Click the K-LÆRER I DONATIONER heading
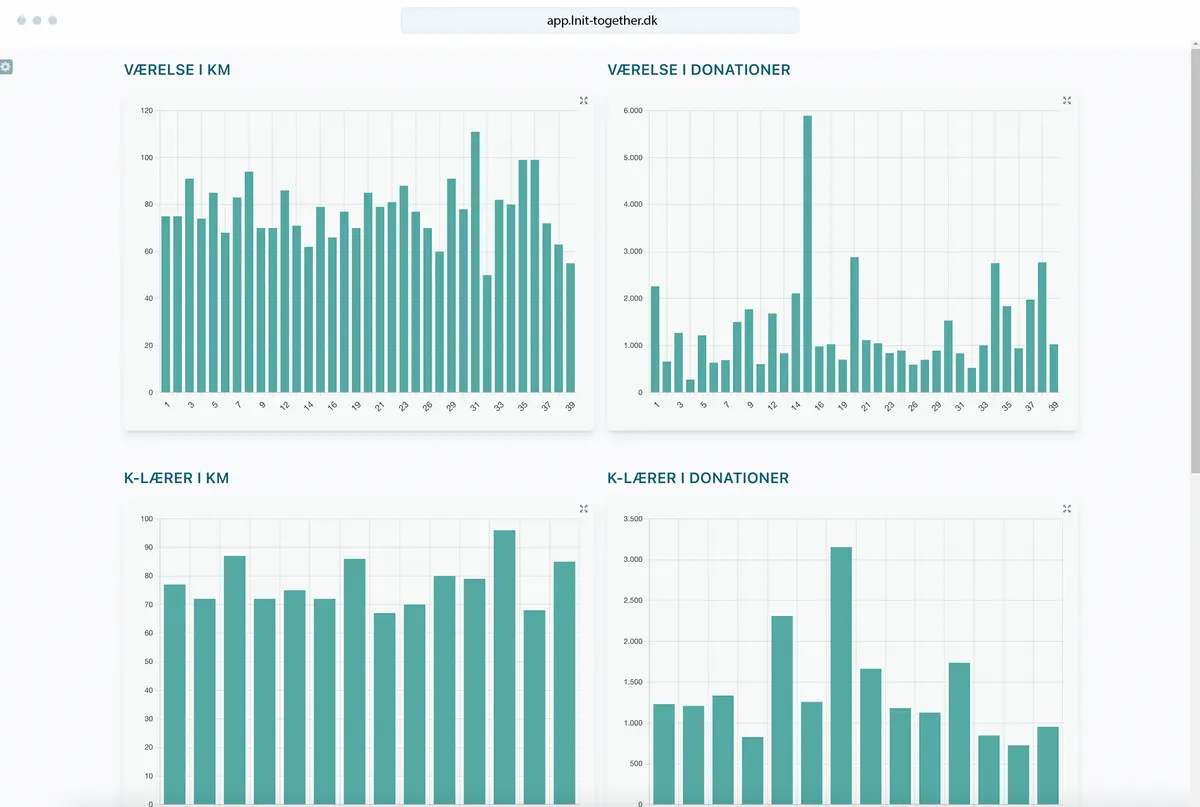This screenshot has width=1200, height=807. (698, 478)
